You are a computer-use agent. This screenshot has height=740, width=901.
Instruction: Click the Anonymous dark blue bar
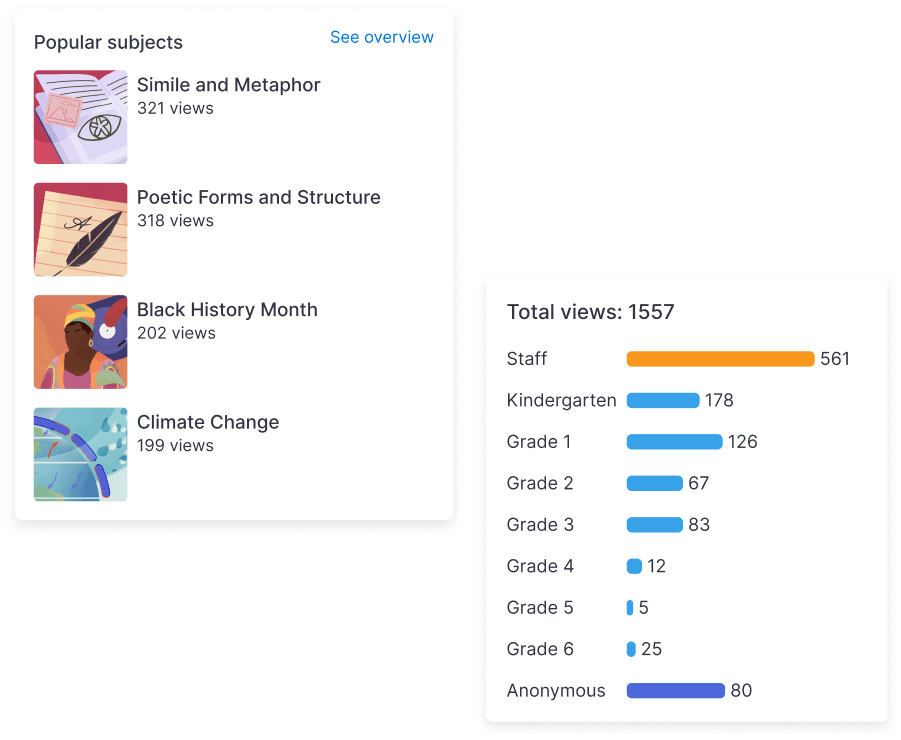tap(675, 690)
